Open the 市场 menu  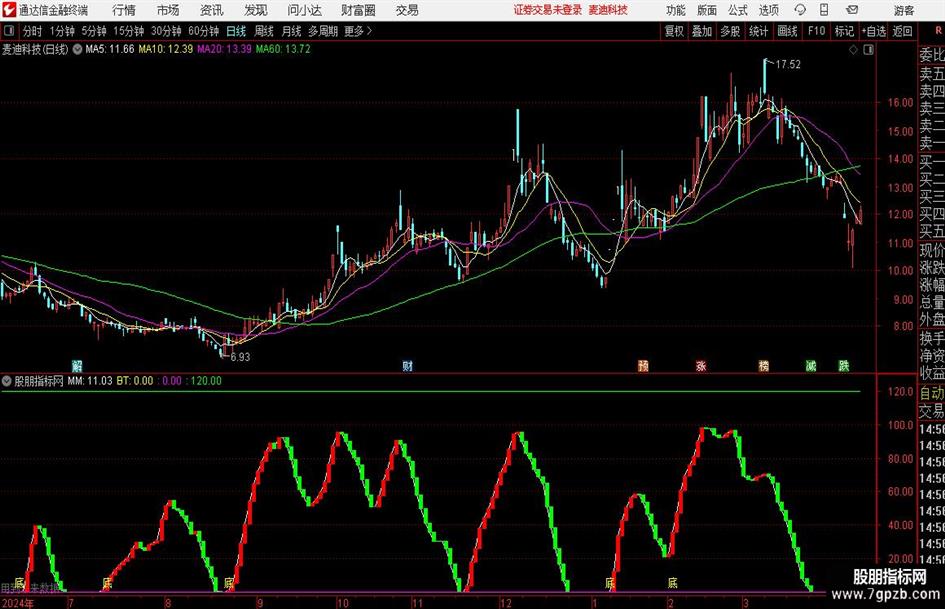(x=168, y=10)
